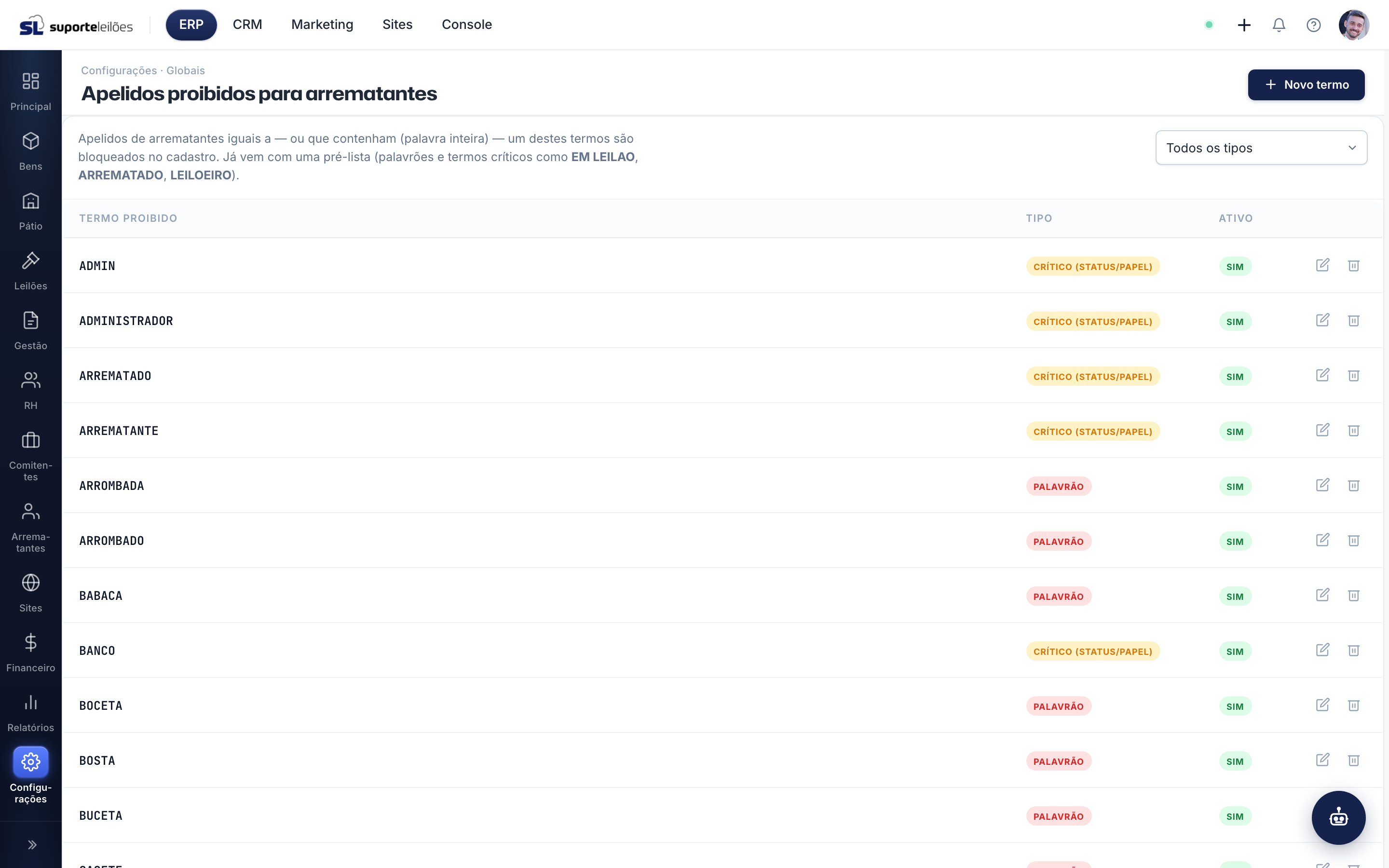Delete the BOCETA term
This screenshot has width=1389, height=868.
(1353, 705)
